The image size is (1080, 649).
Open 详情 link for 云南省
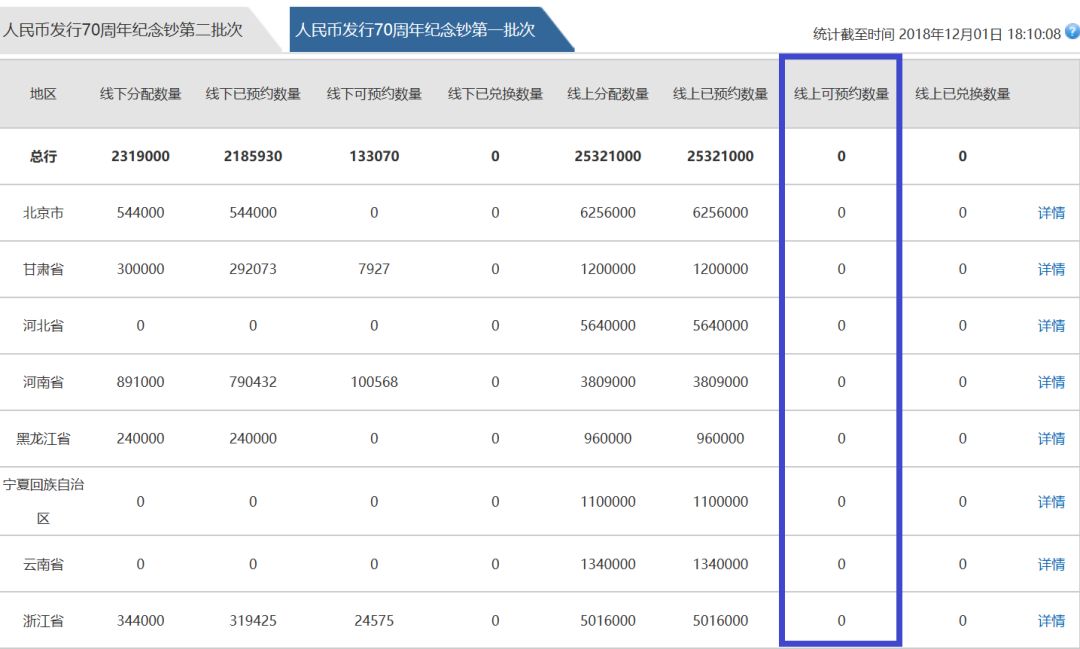(1051, 565)
